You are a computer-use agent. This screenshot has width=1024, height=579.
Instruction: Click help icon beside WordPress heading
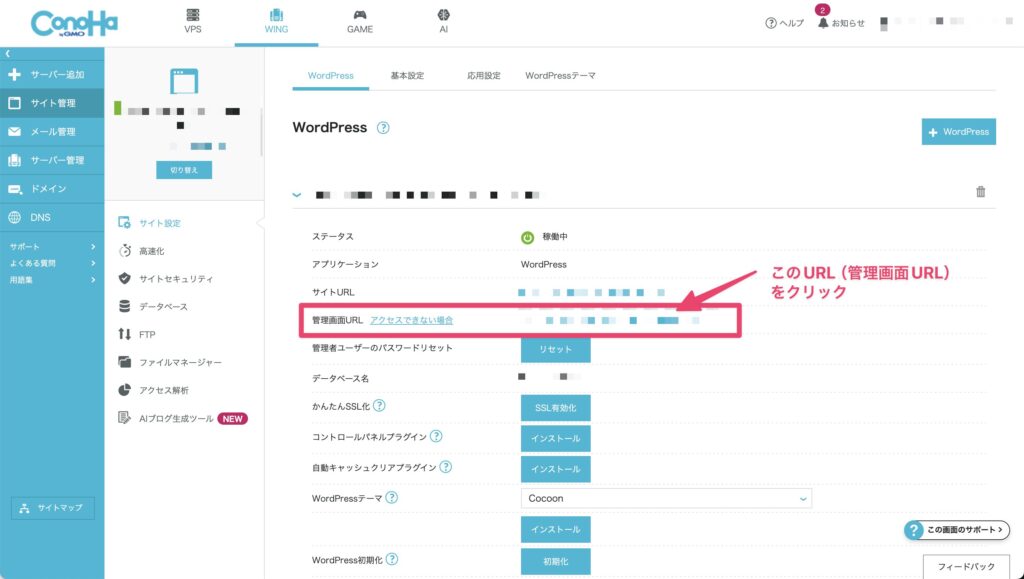383,128
